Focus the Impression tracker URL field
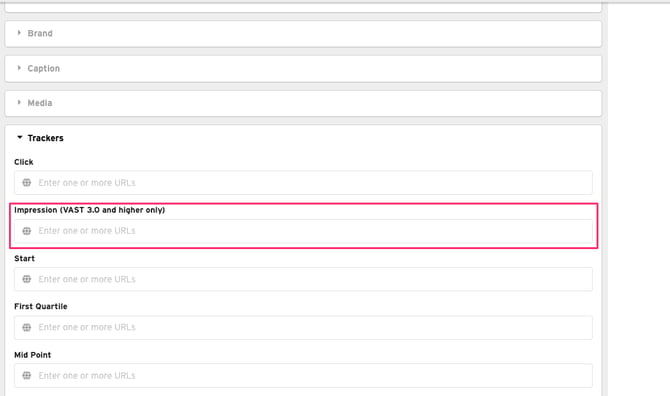Viewport: 670px width, 396px height. [x=303, y=231]
